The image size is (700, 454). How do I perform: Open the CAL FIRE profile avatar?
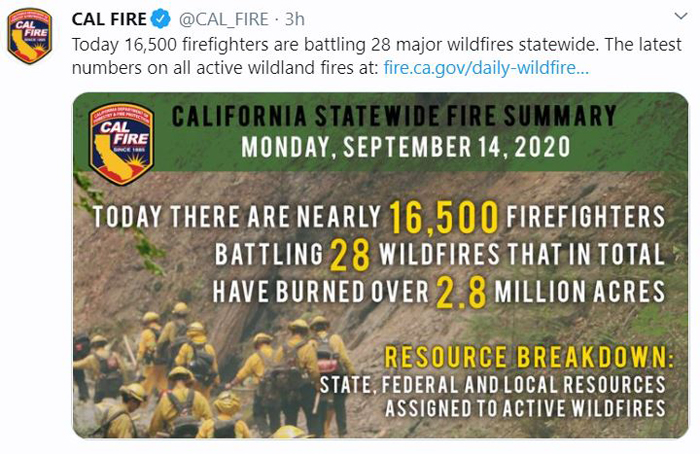(x=30, y=36)
